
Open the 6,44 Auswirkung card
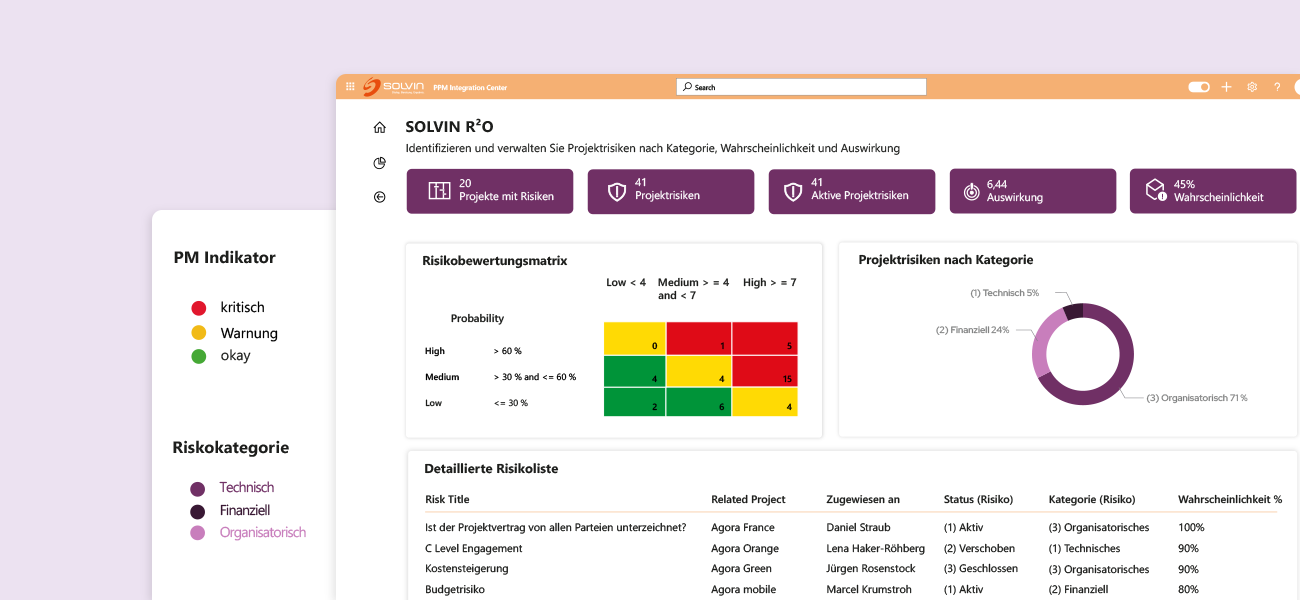(x=1033, y=191)
